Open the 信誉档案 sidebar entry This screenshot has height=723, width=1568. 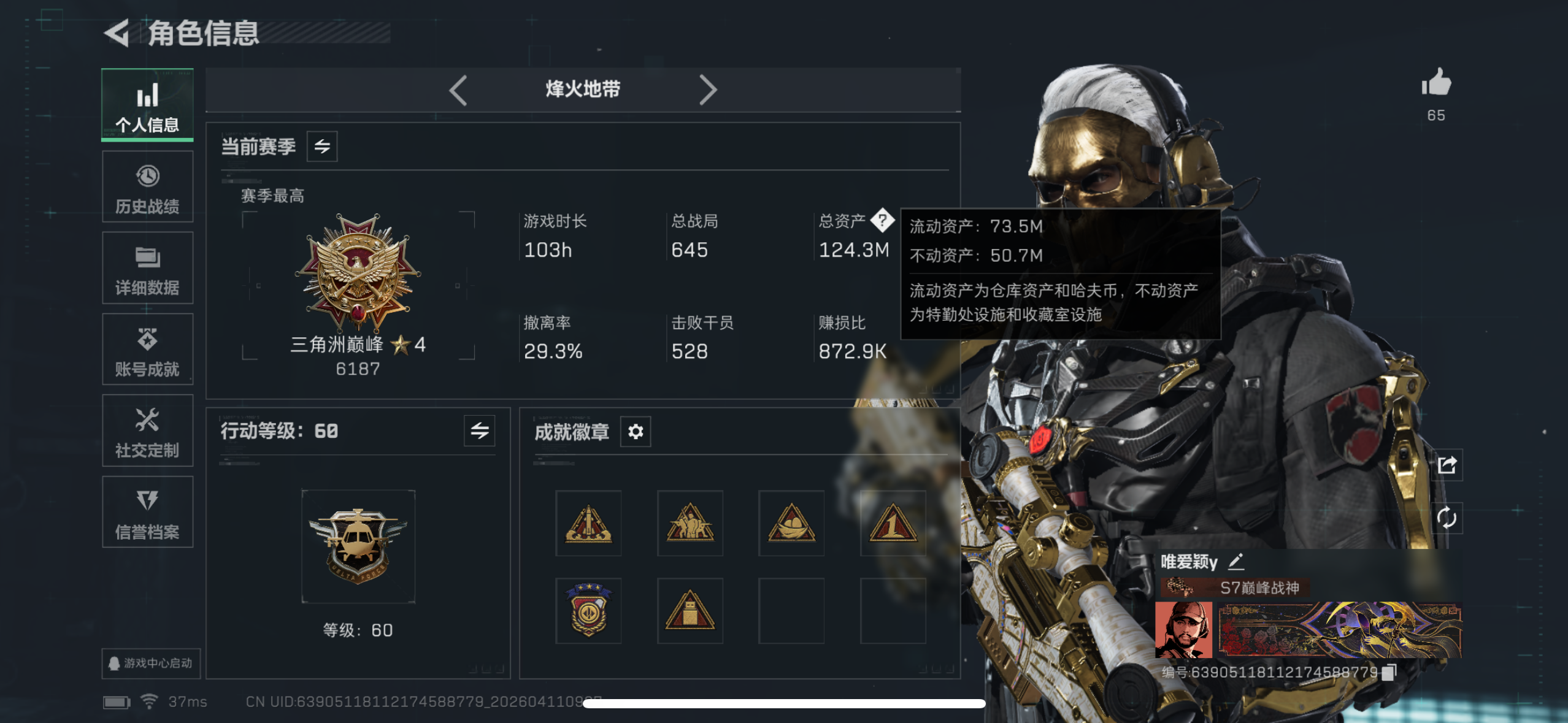pyautogui.click(x=147, y=512)
